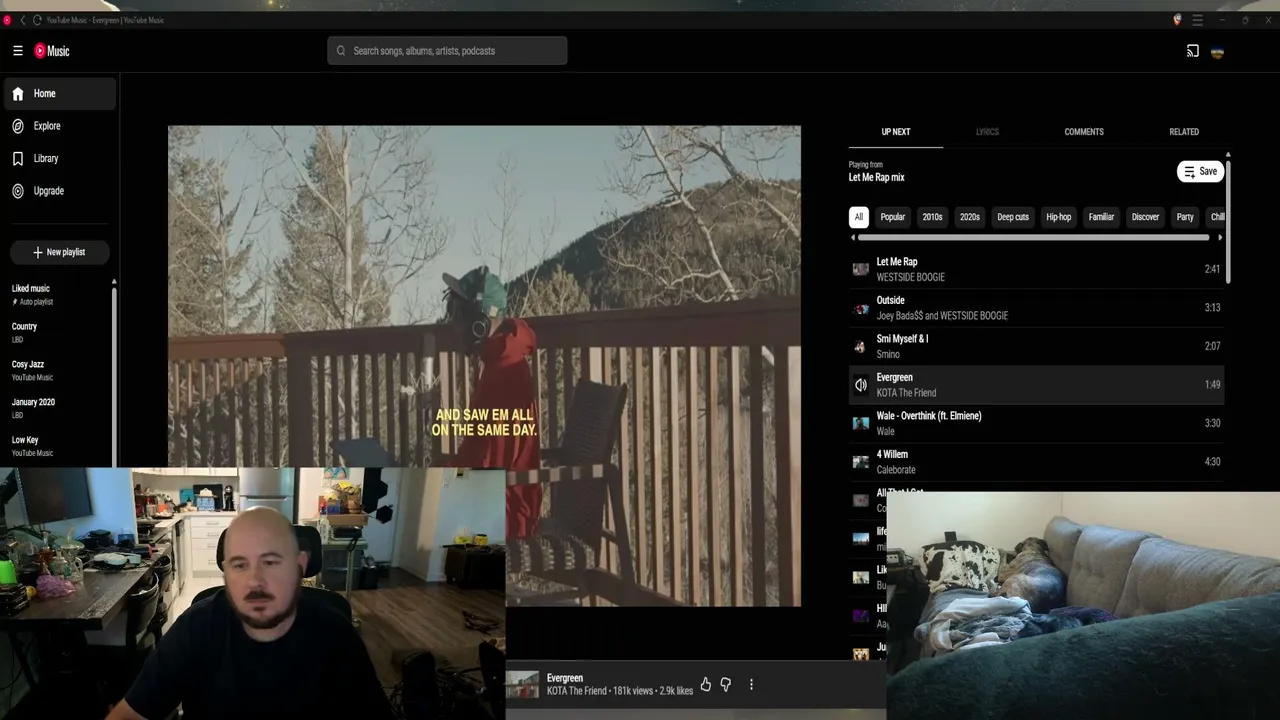Click the Let Me Rap track thumbnail
1280x720 pixels.
(x=860, y=269)
